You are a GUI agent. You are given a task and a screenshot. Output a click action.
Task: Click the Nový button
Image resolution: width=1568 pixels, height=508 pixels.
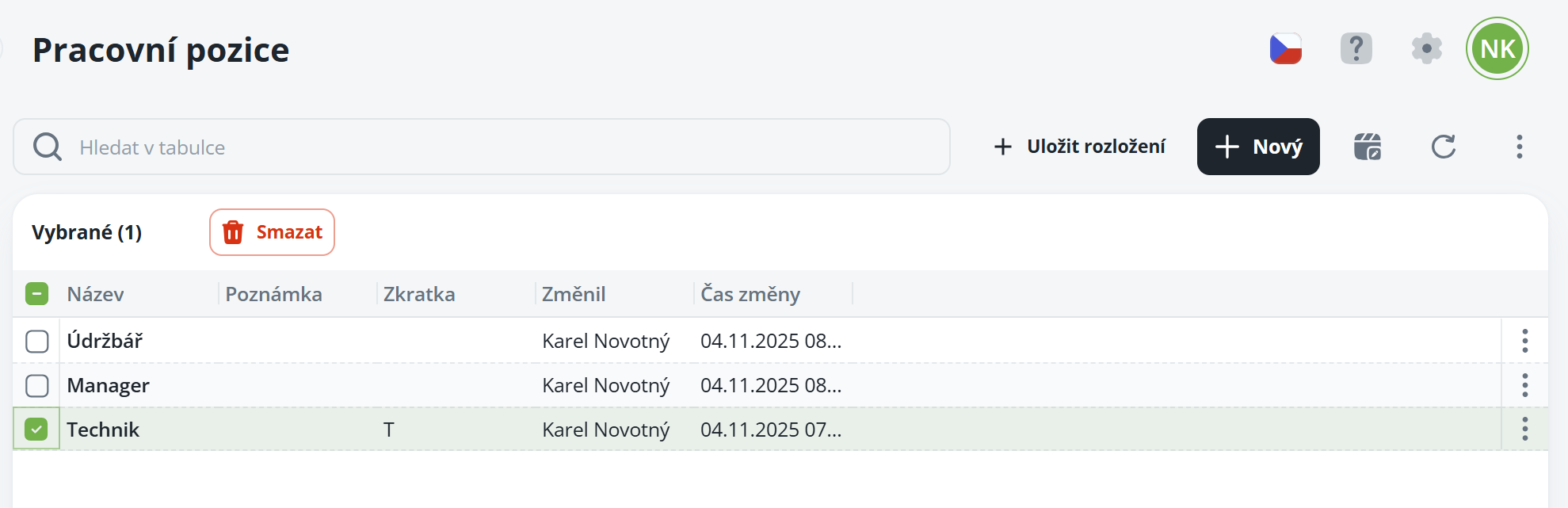point(1257,147)
